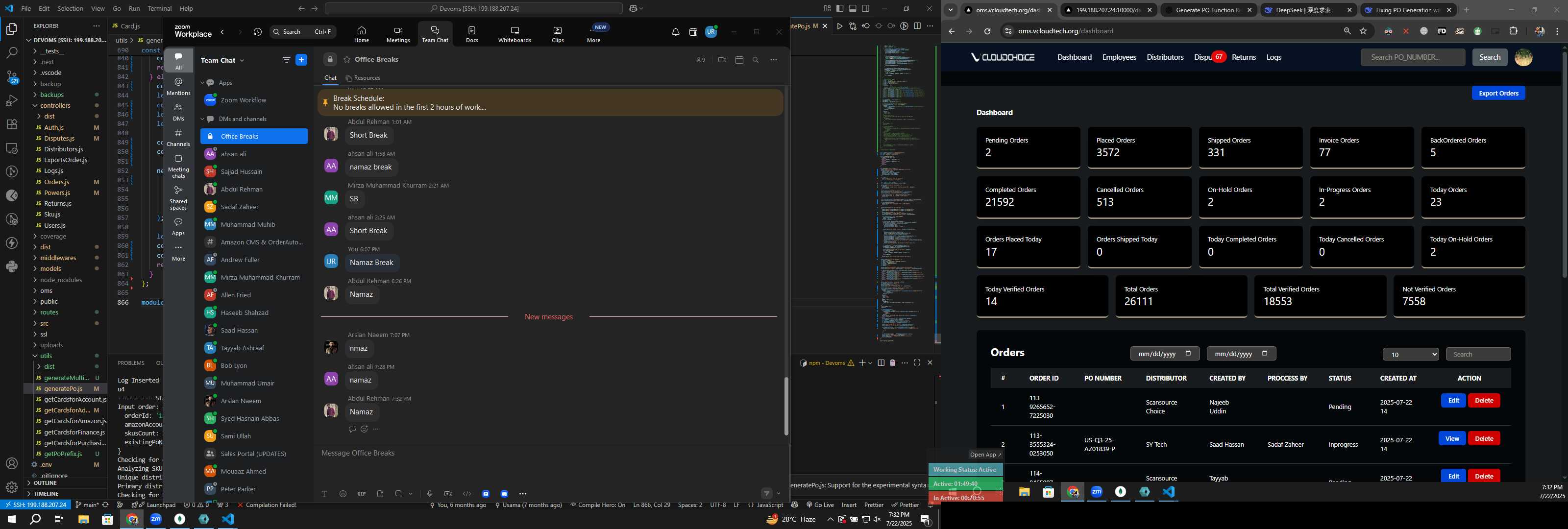Click the Chrome extensions puzzle icon
Image resolution: width=1568 pixels, height=529 pixels.
1513,31
